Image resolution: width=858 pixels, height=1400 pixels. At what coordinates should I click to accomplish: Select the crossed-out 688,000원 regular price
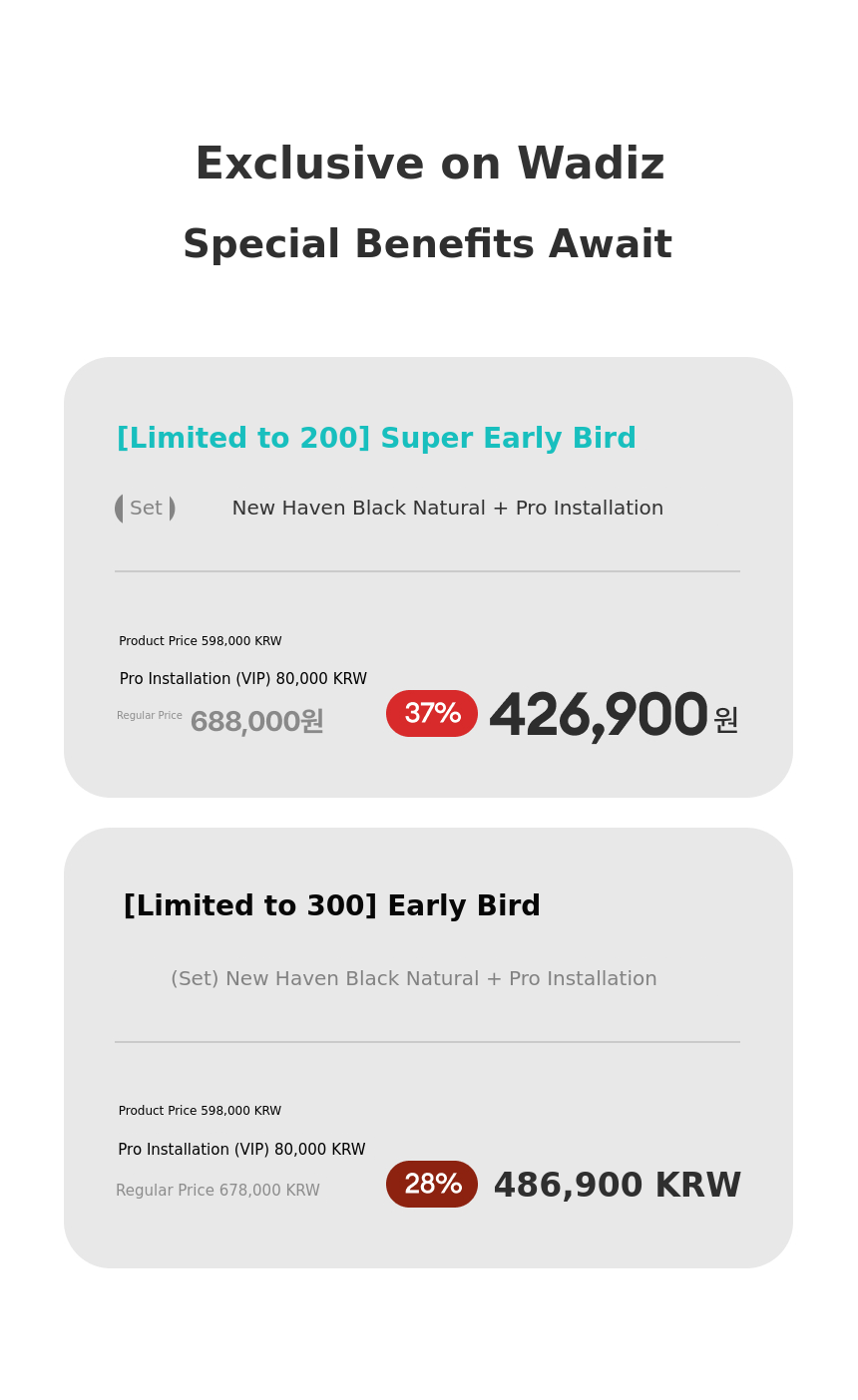click(x=256, y=721)
